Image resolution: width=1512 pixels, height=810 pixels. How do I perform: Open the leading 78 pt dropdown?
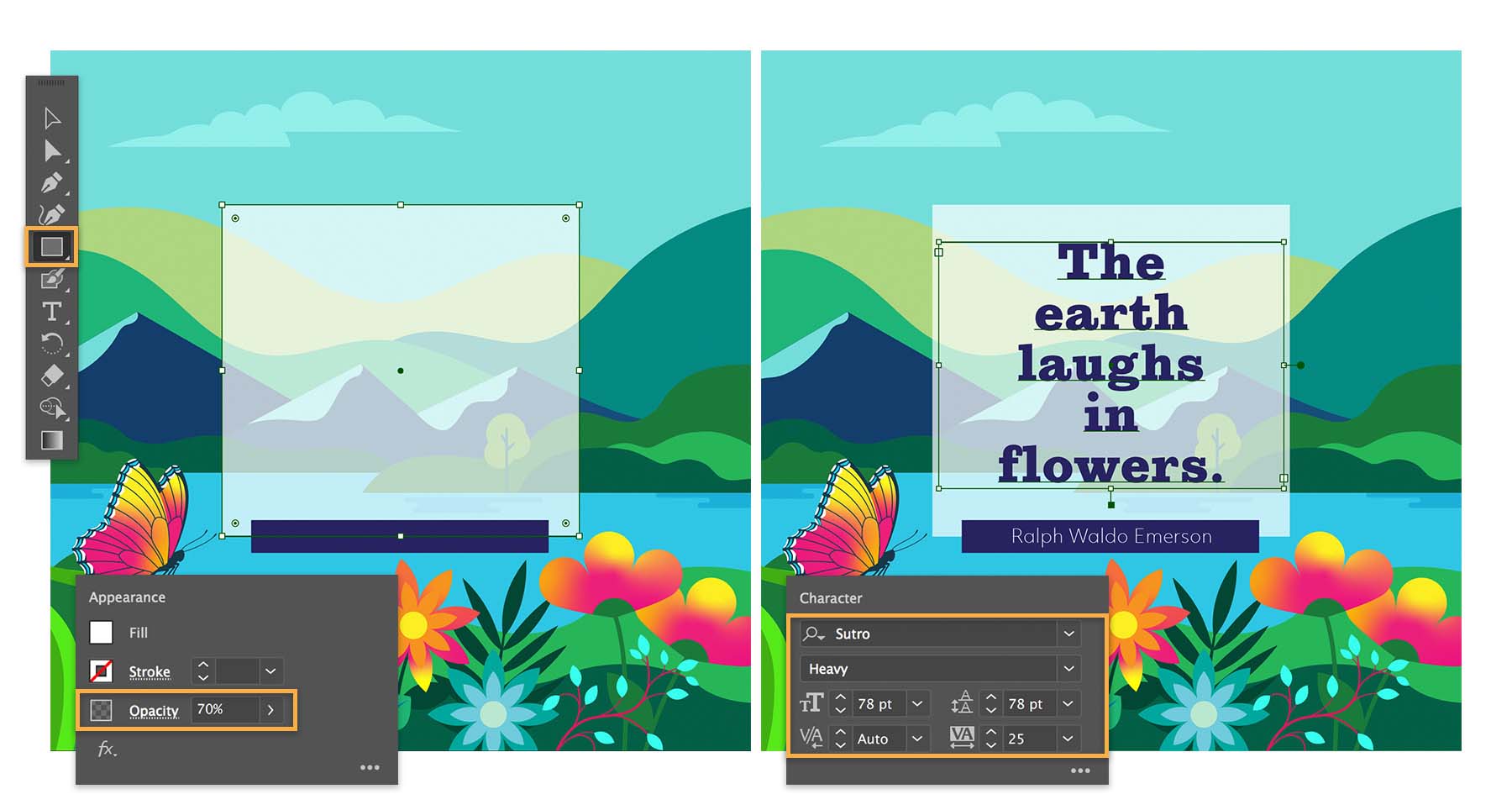(x=1068, y=704)
